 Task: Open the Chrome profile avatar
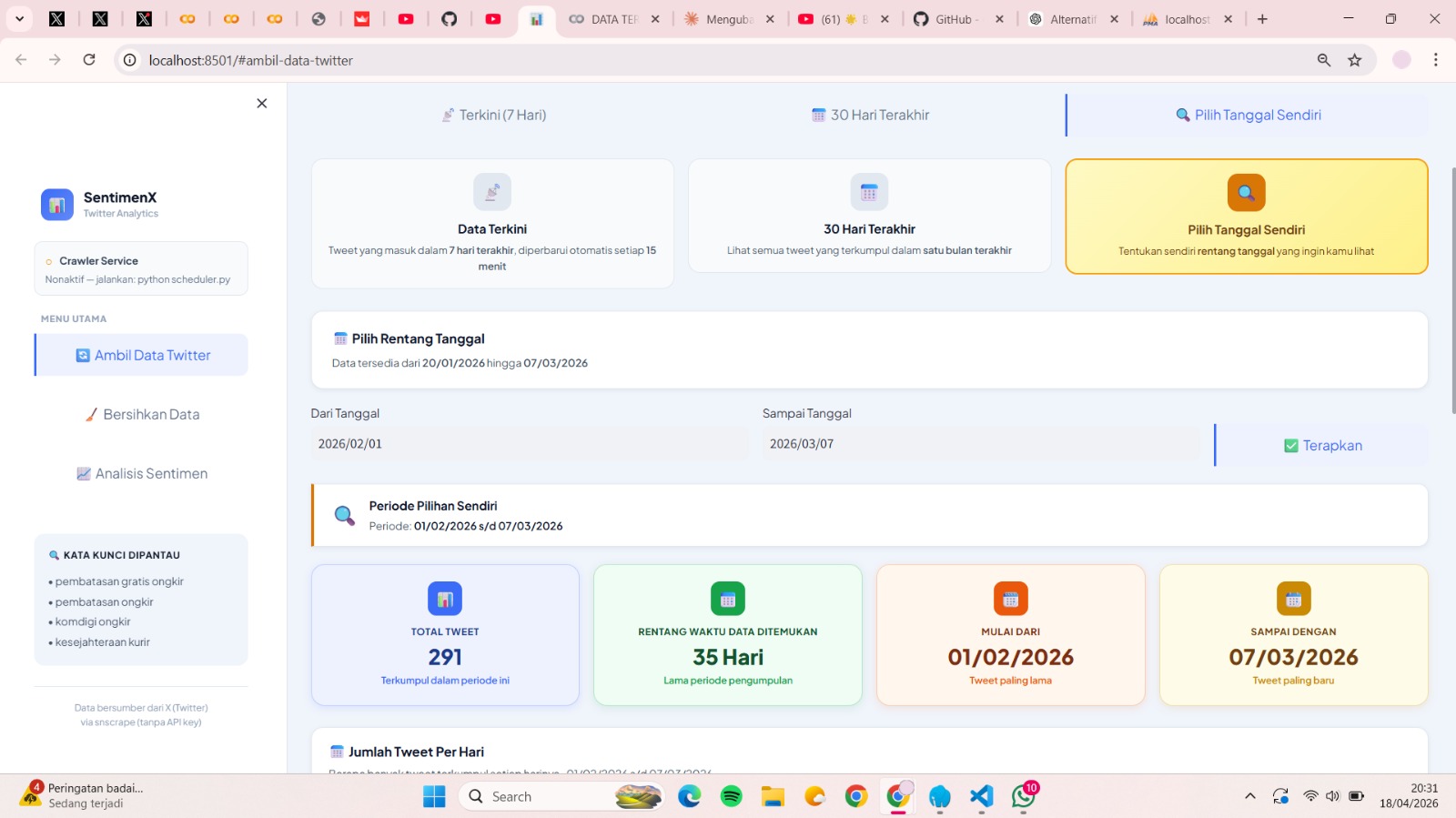[1401, 60]
